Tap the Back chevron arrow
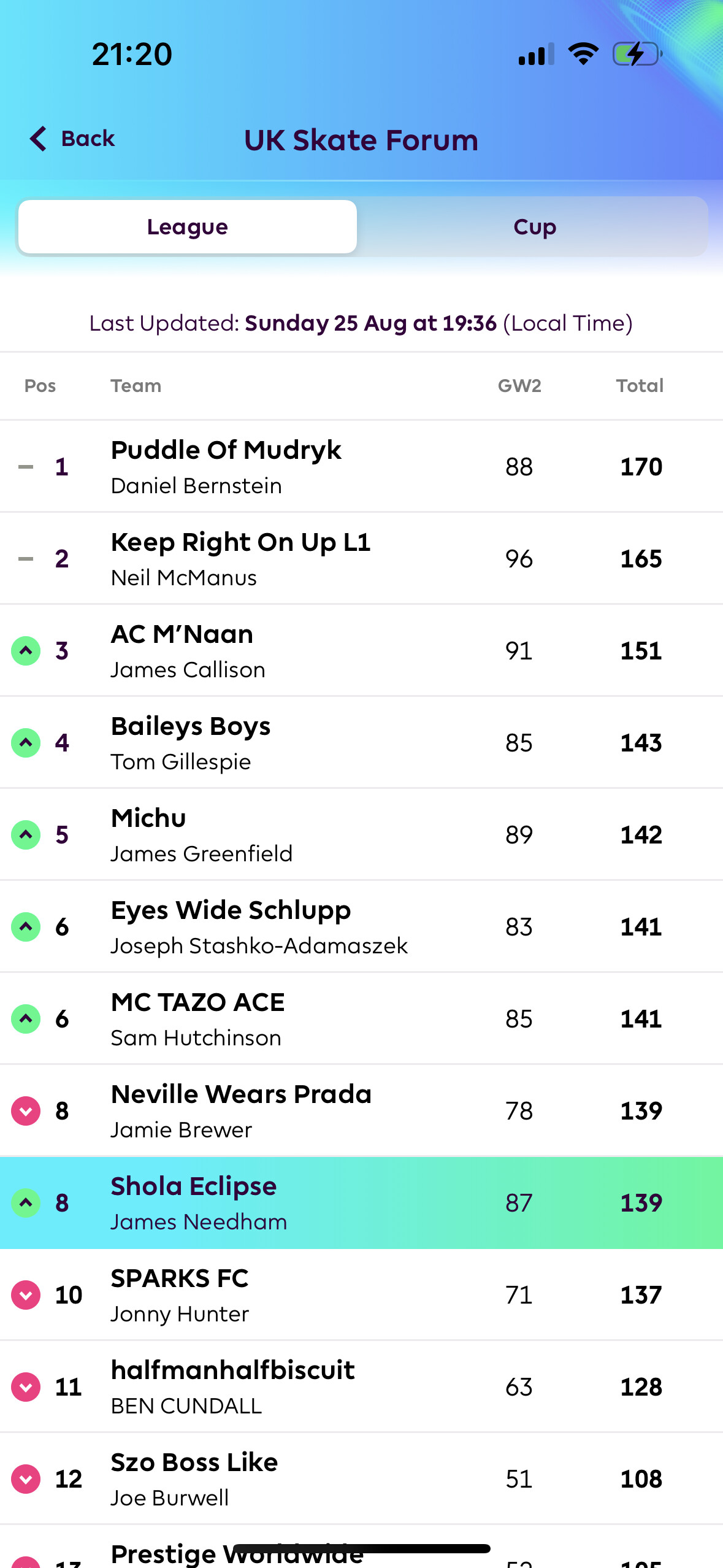The width and height of the screenshot is (723, 1568). pyautogui.click(x=38, y=139)
